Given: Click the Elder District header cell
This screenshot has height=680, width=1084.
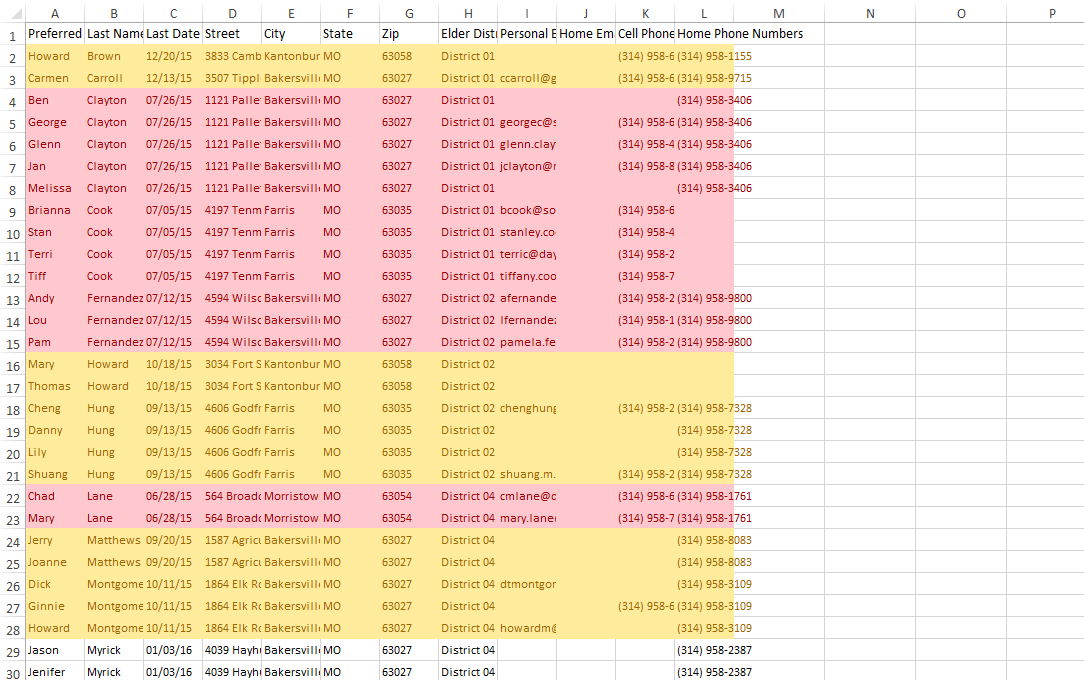Looking at the screenshot, I should pyautogui.click(x=467, y=33).
